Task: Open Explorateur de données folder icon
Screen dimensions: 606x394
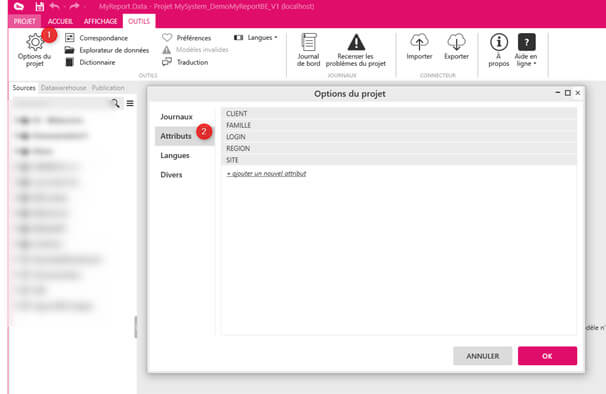Action: point(70,50)
